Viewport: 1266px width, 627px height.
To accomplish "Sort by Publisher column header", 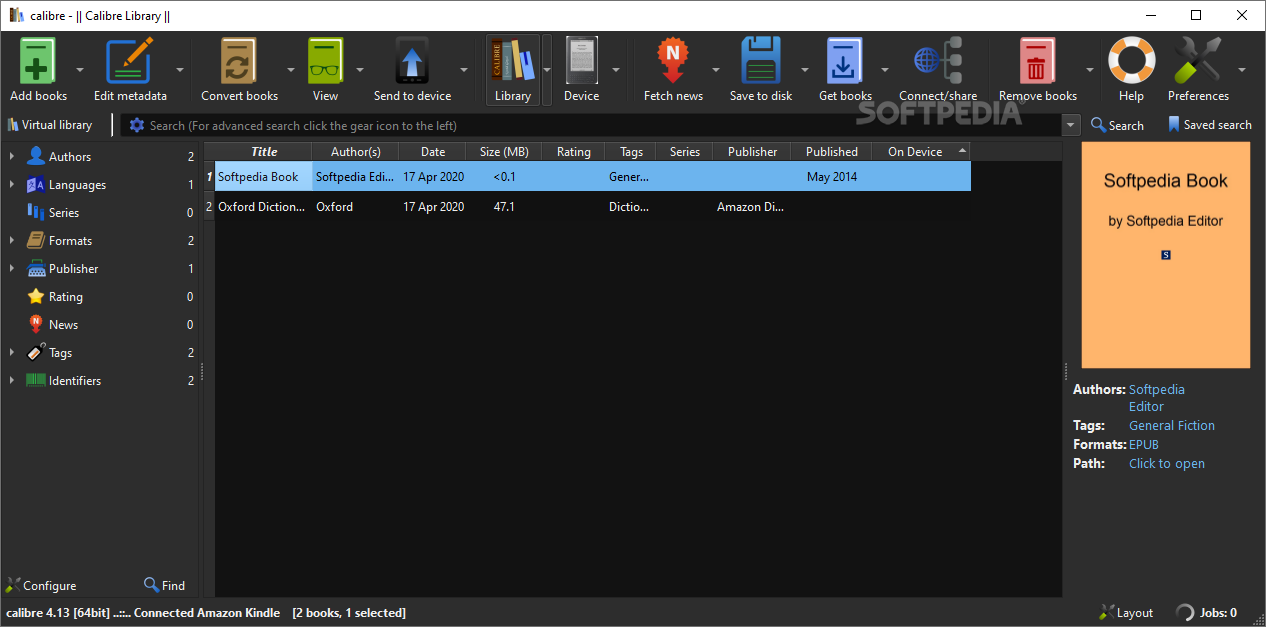I will [x=752, y=152].
